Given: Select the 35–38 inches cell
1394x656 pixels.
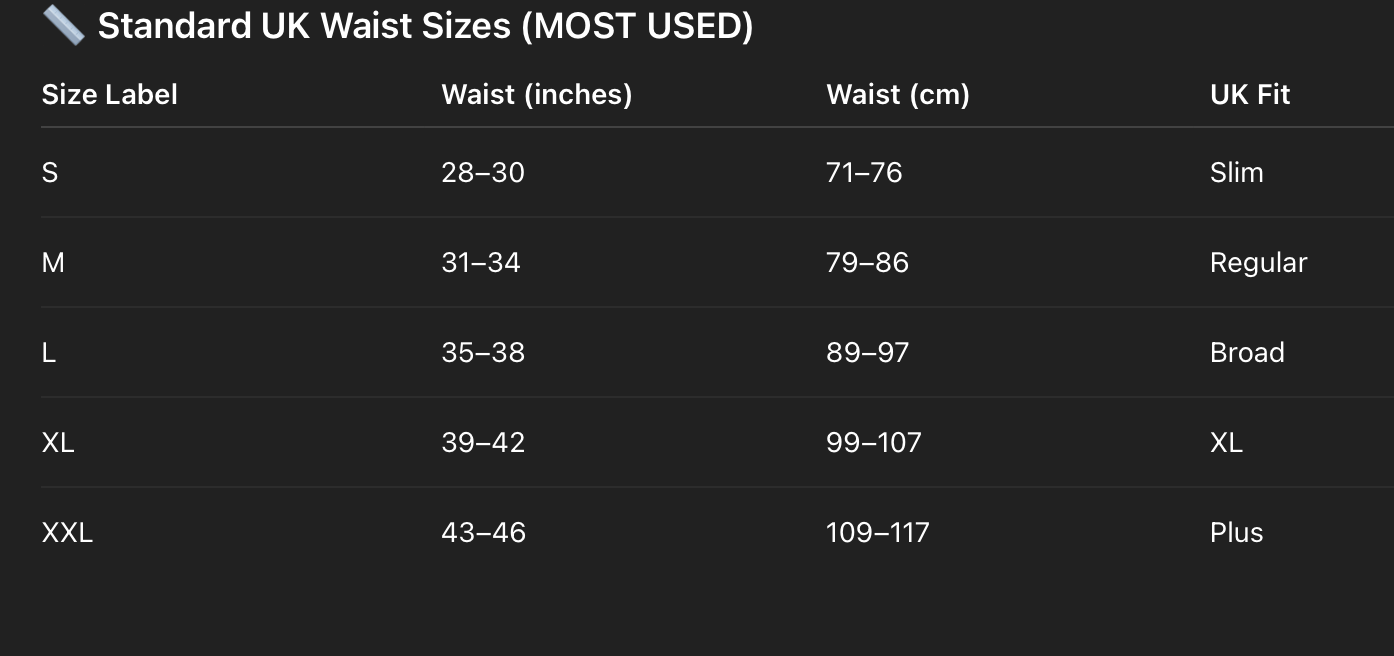Looking at the screenshot, I should pyautogui.click(x=483, y=353).
